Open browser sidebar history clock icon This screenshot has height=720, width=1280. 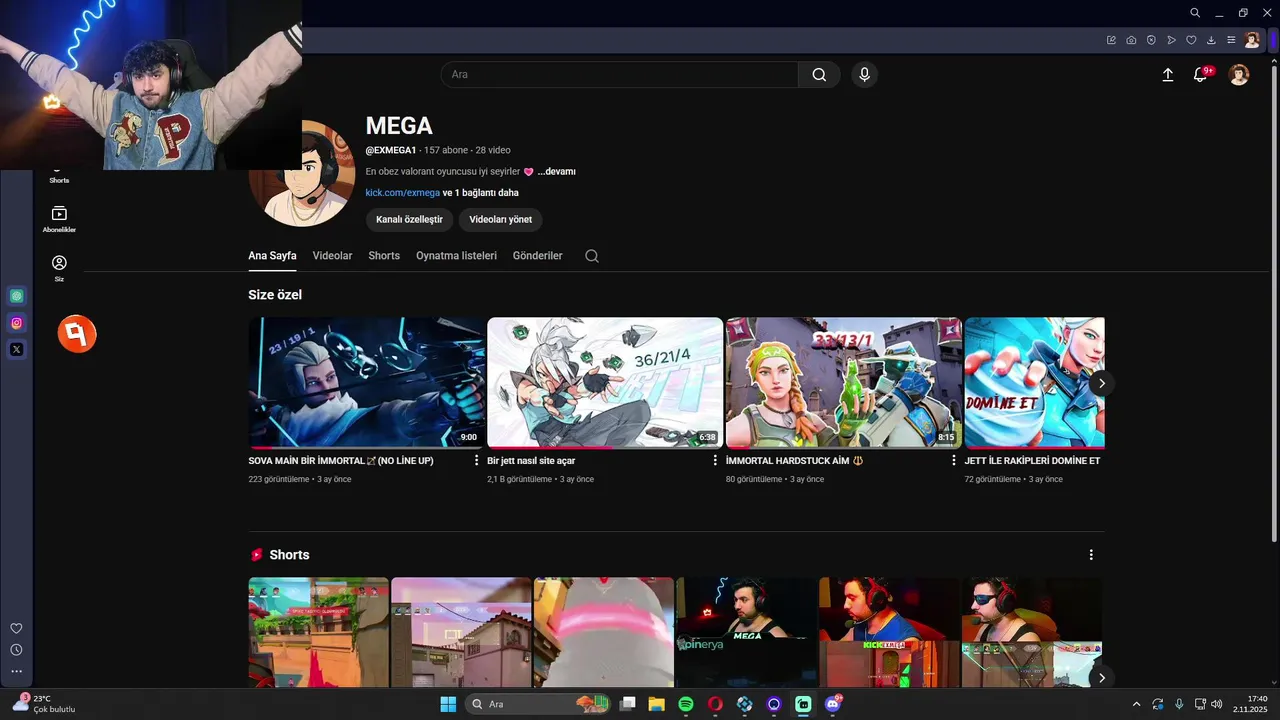tap(16, 650)
